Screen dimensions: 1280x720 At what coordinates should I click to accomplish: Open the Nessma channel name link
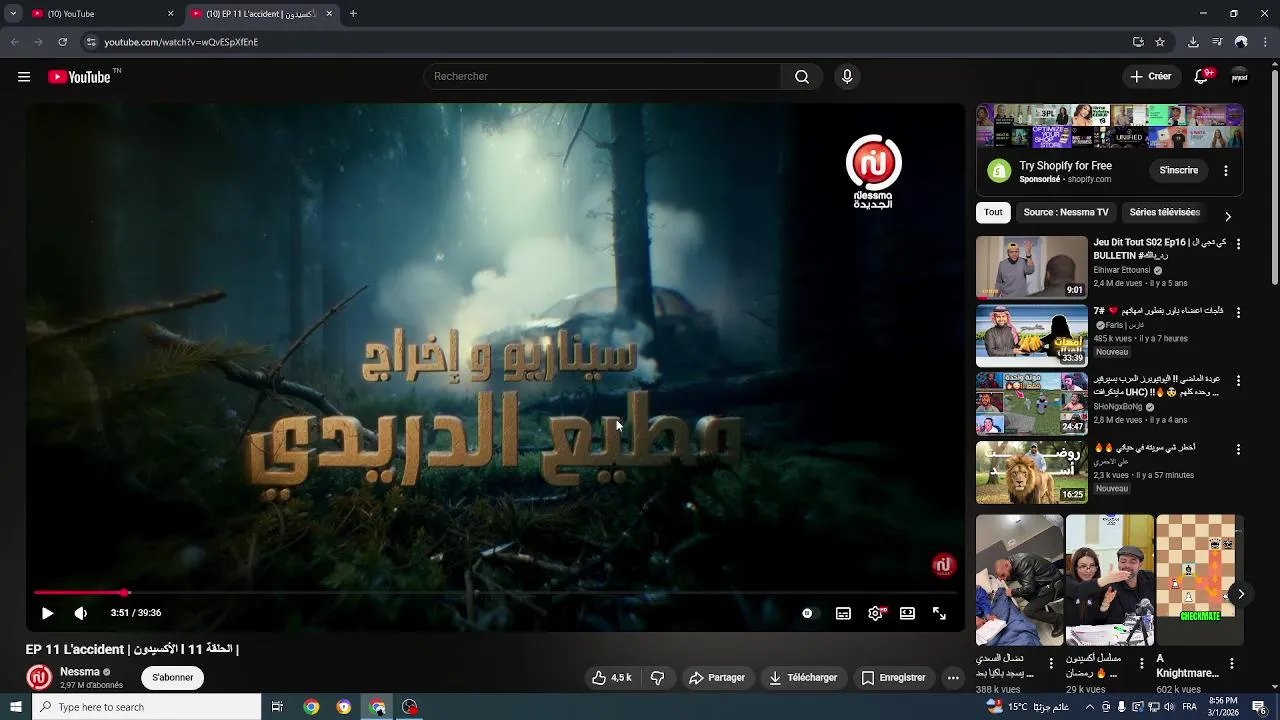[x=80, y=672]
